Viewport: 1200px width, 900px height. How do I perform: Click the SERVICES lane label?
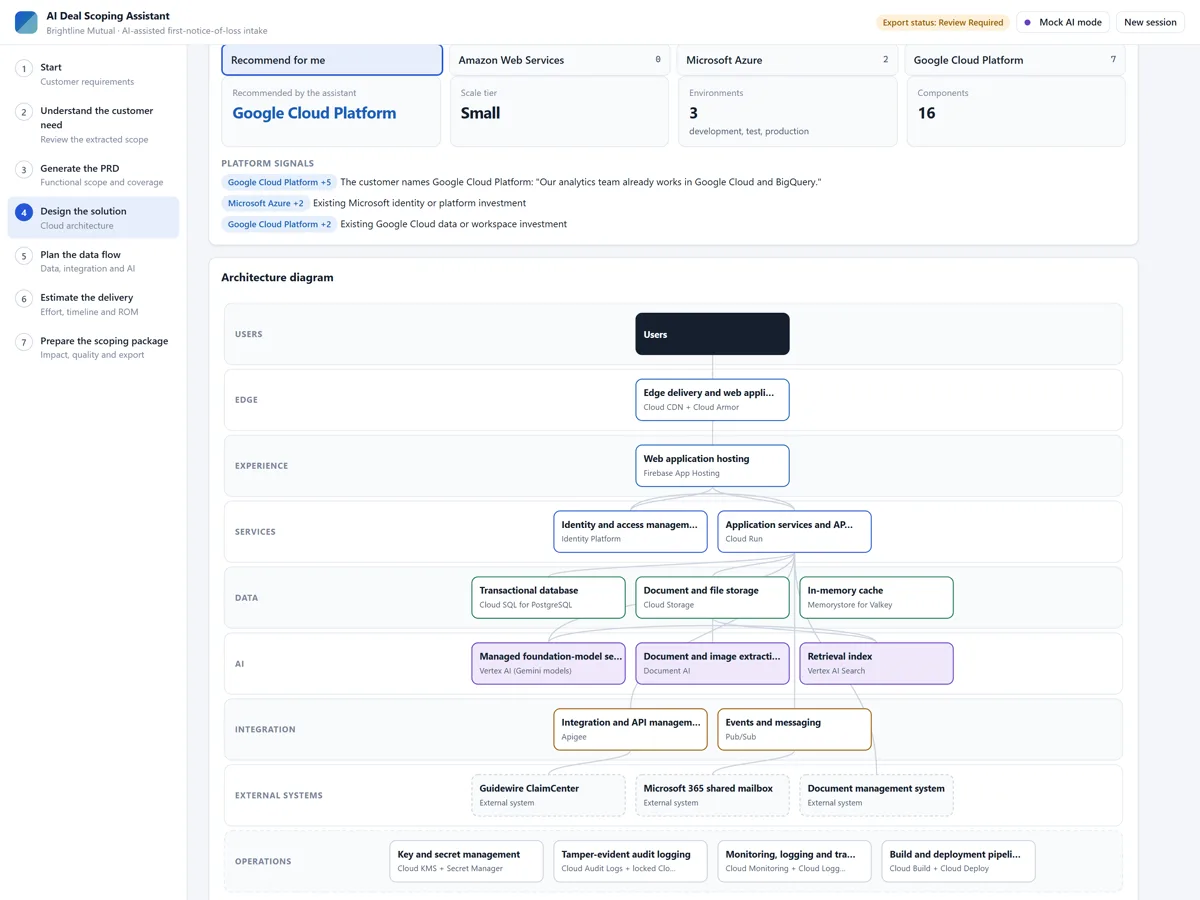coord(255,532)
